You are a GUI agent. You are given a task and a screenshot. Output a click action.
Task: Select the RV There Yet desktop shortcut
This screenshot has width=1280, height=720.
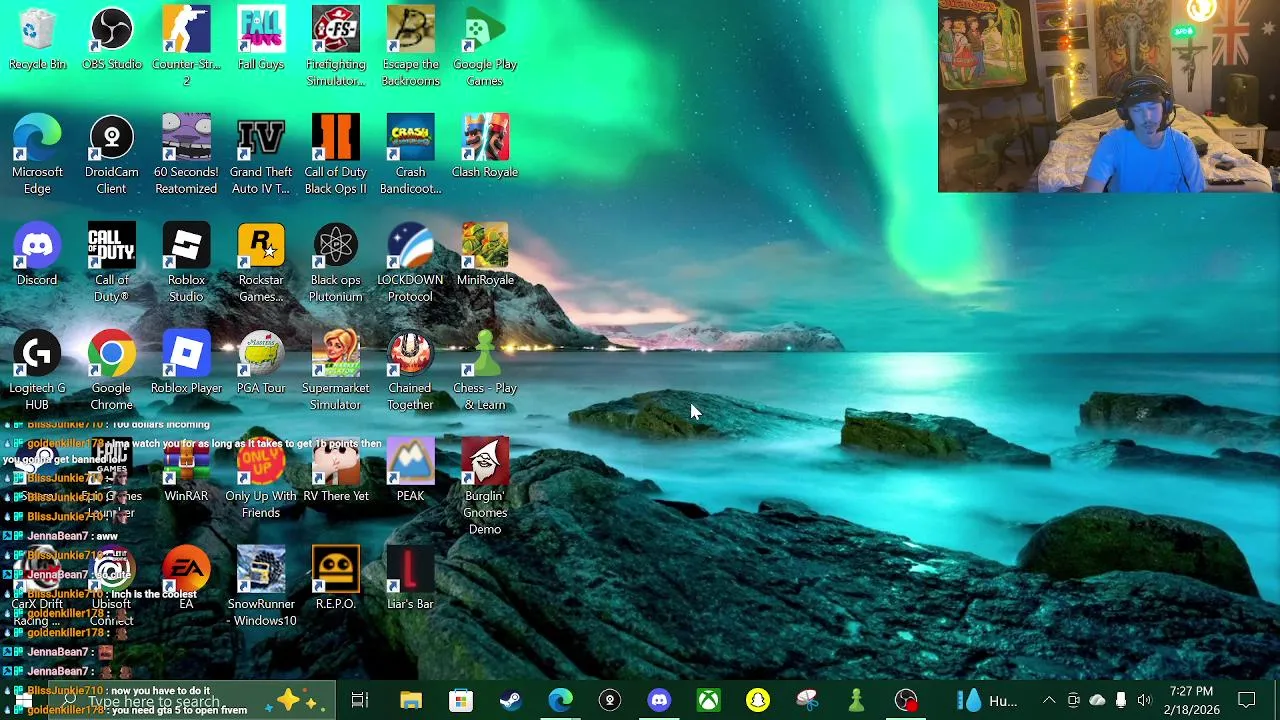click(x=335, y=472)
